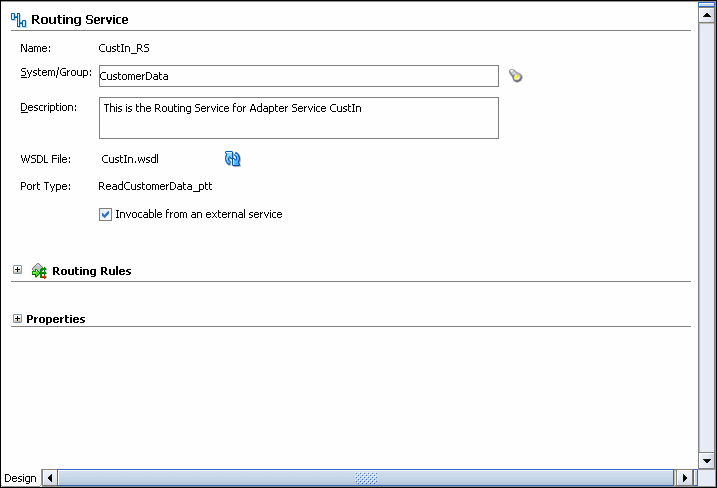Expand the Properties section
The height and width of the screenshot is (488, 717).
[17, 318]
